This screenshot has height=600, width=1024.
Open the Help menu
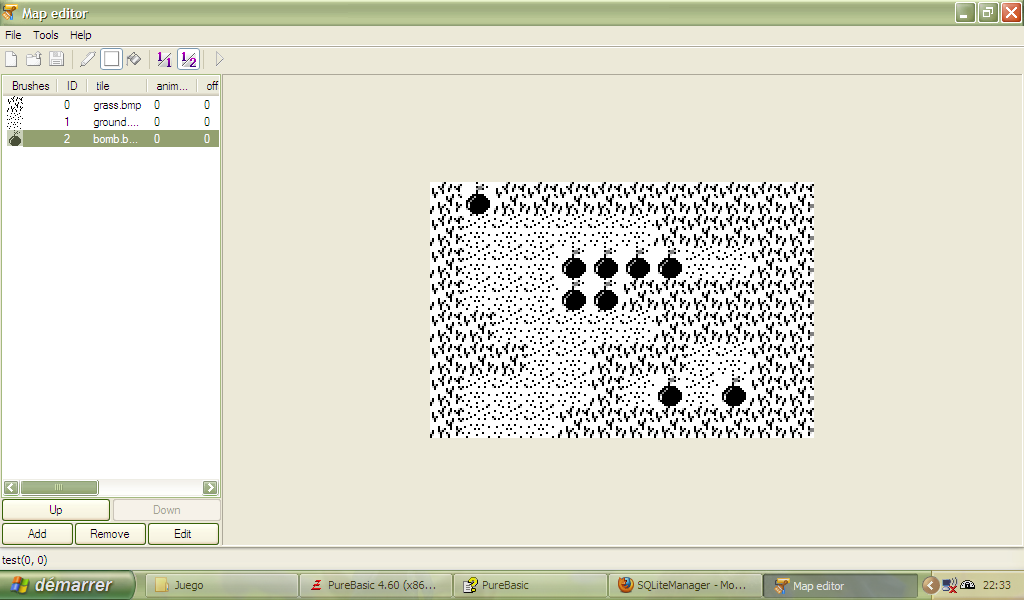[x=81, y=35]
